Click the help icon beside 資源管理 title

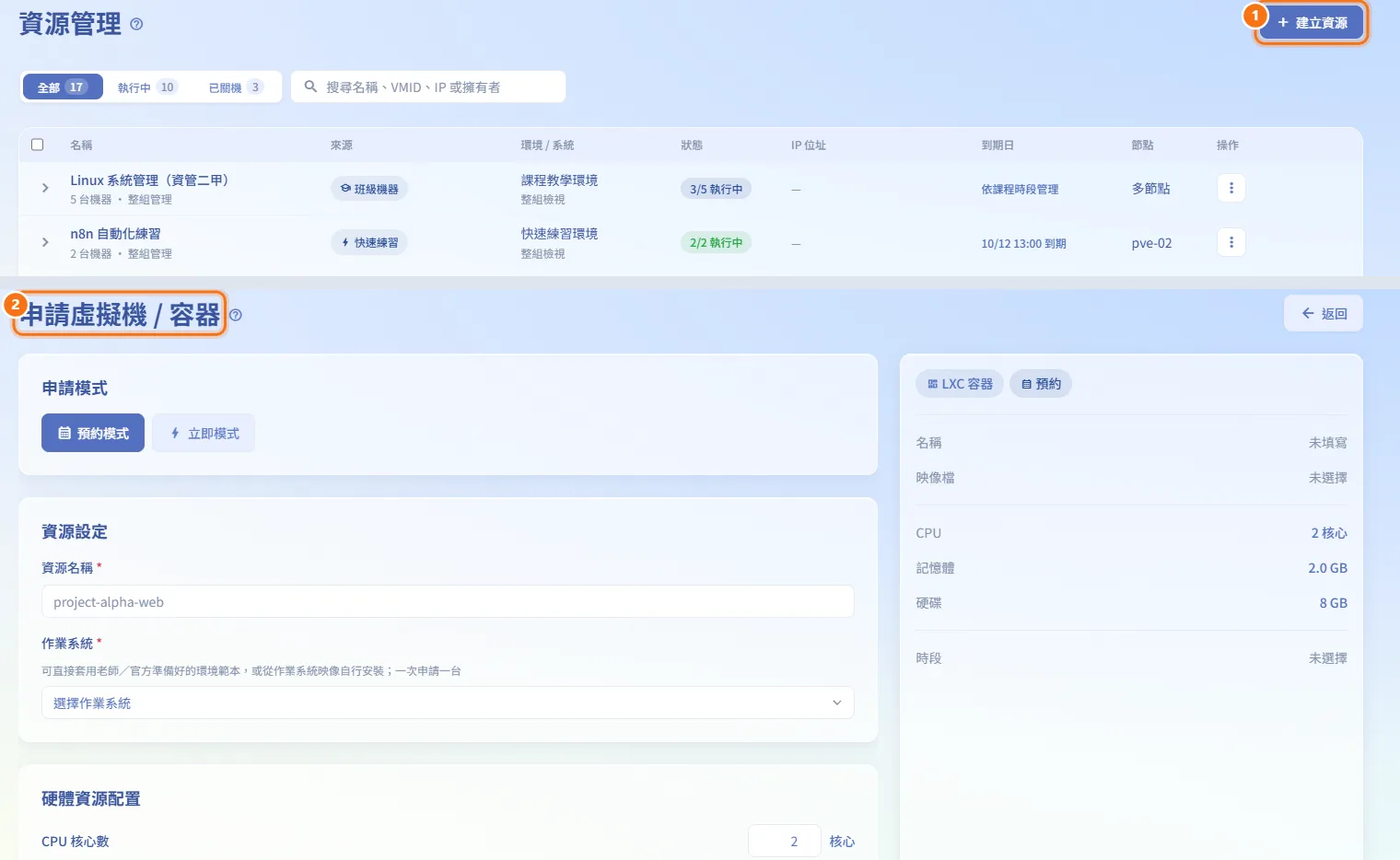pos(136,24)
